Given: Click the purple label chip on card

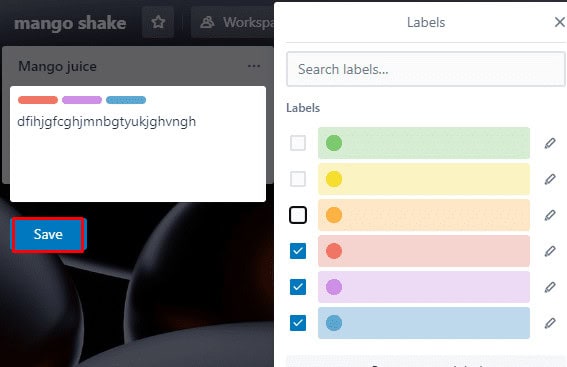Looking at the screenshot, I should pos(82,100).
